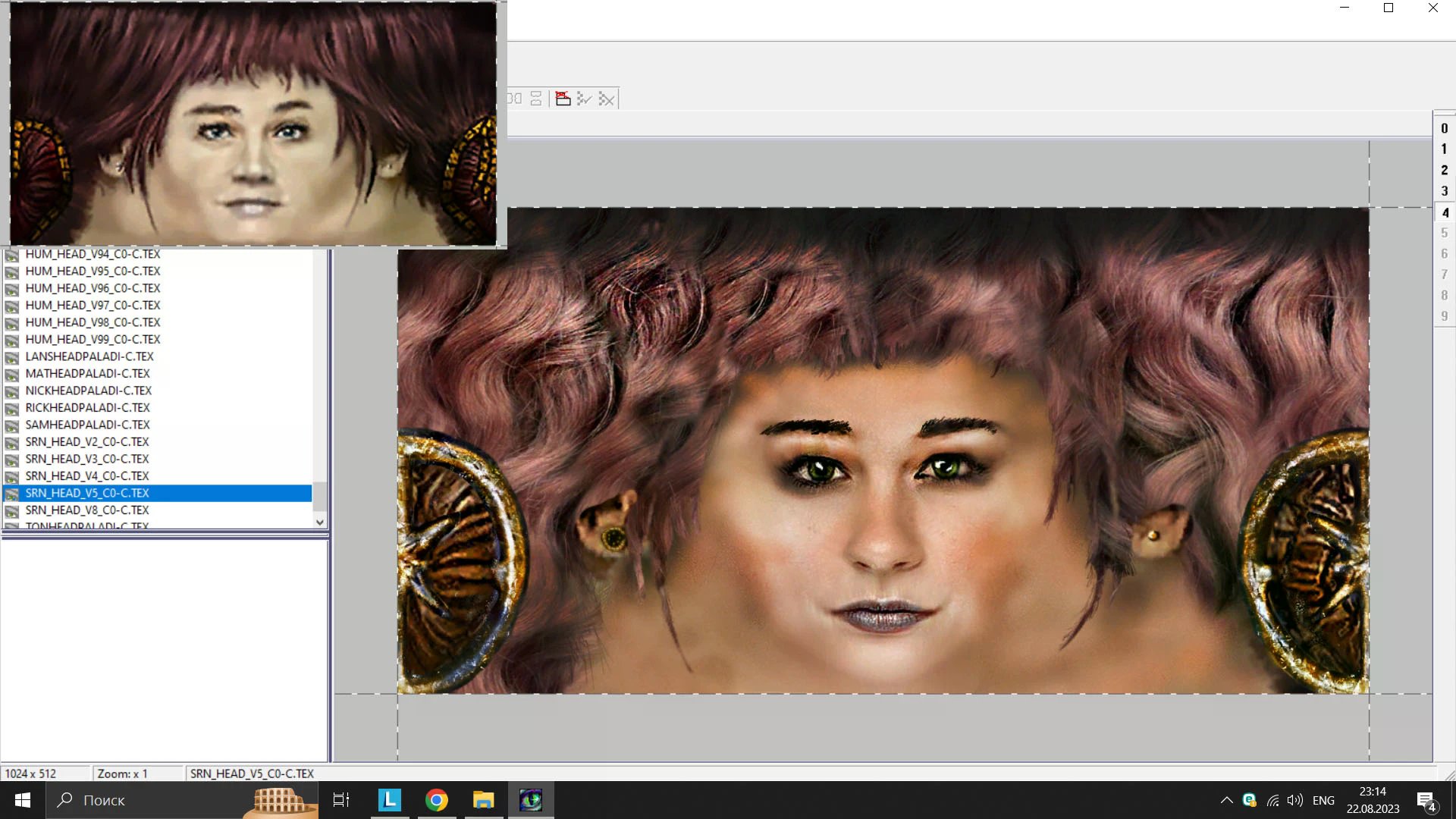
Task: Click the red-marked window toolbar icon
Action: click(x=563, y=99)
